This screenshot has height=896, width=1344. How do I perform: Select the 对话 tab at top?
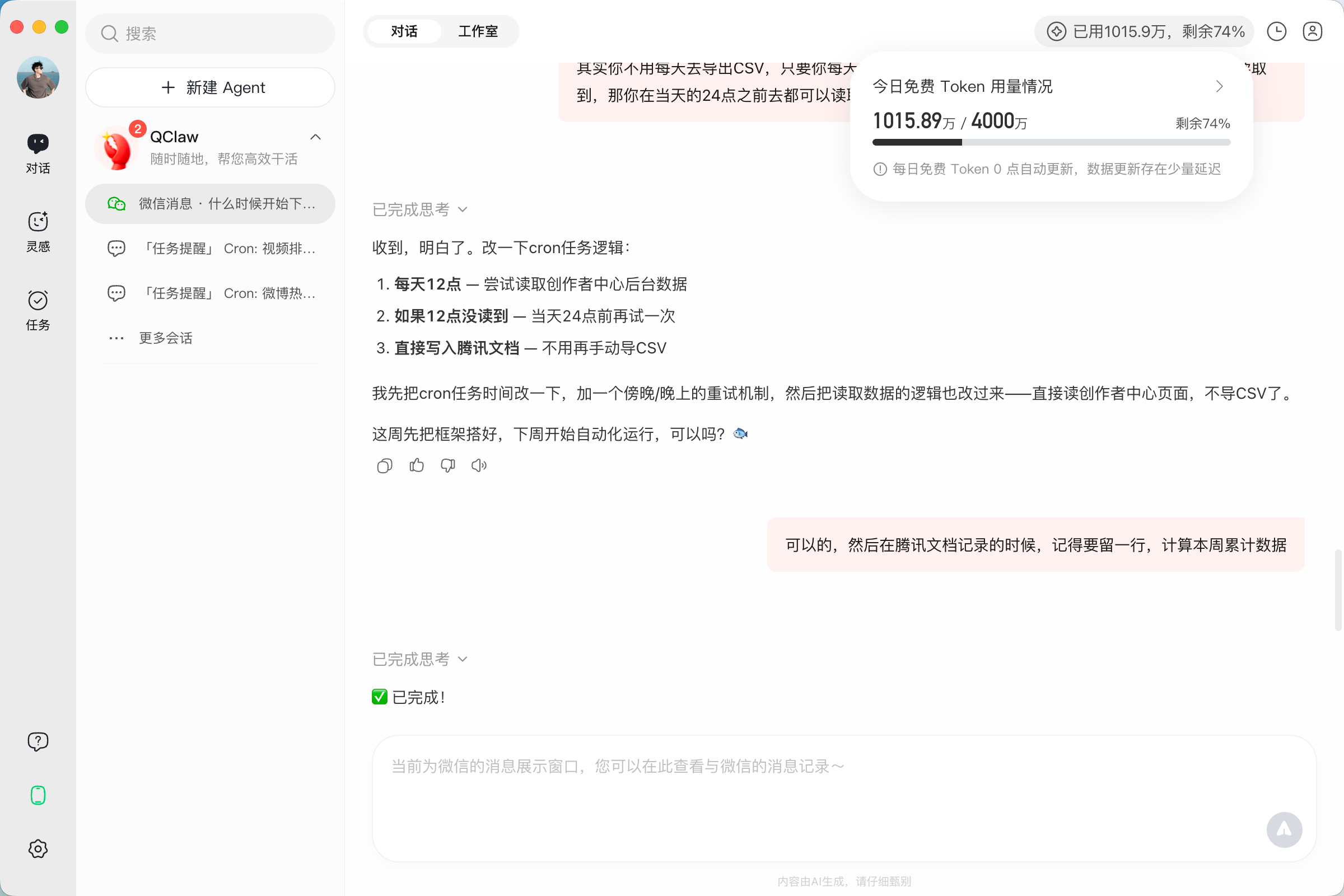tap(404, 31)
